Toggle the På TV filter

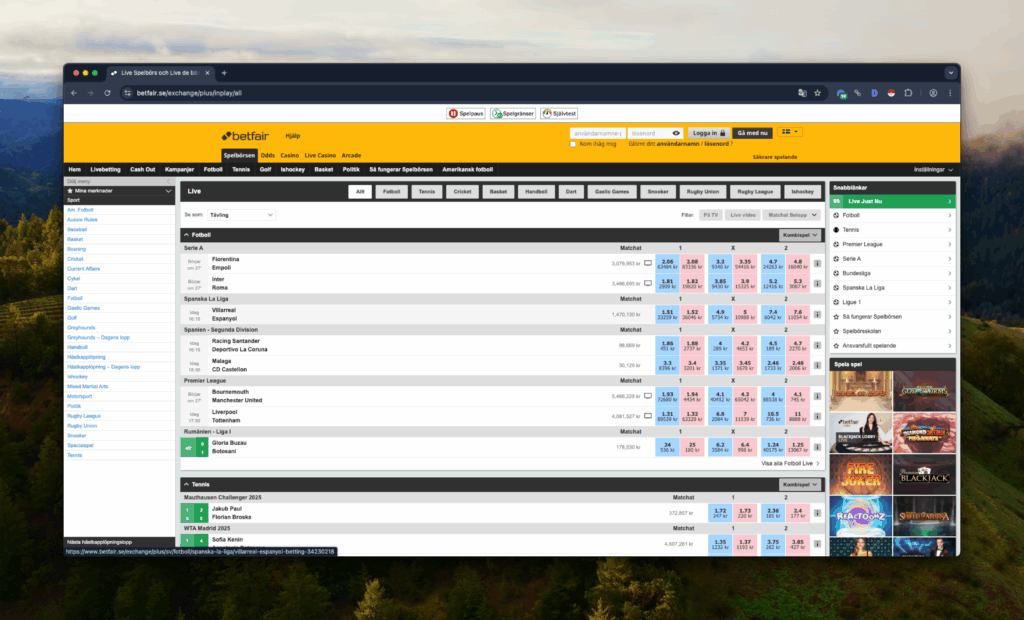(711, 215)
